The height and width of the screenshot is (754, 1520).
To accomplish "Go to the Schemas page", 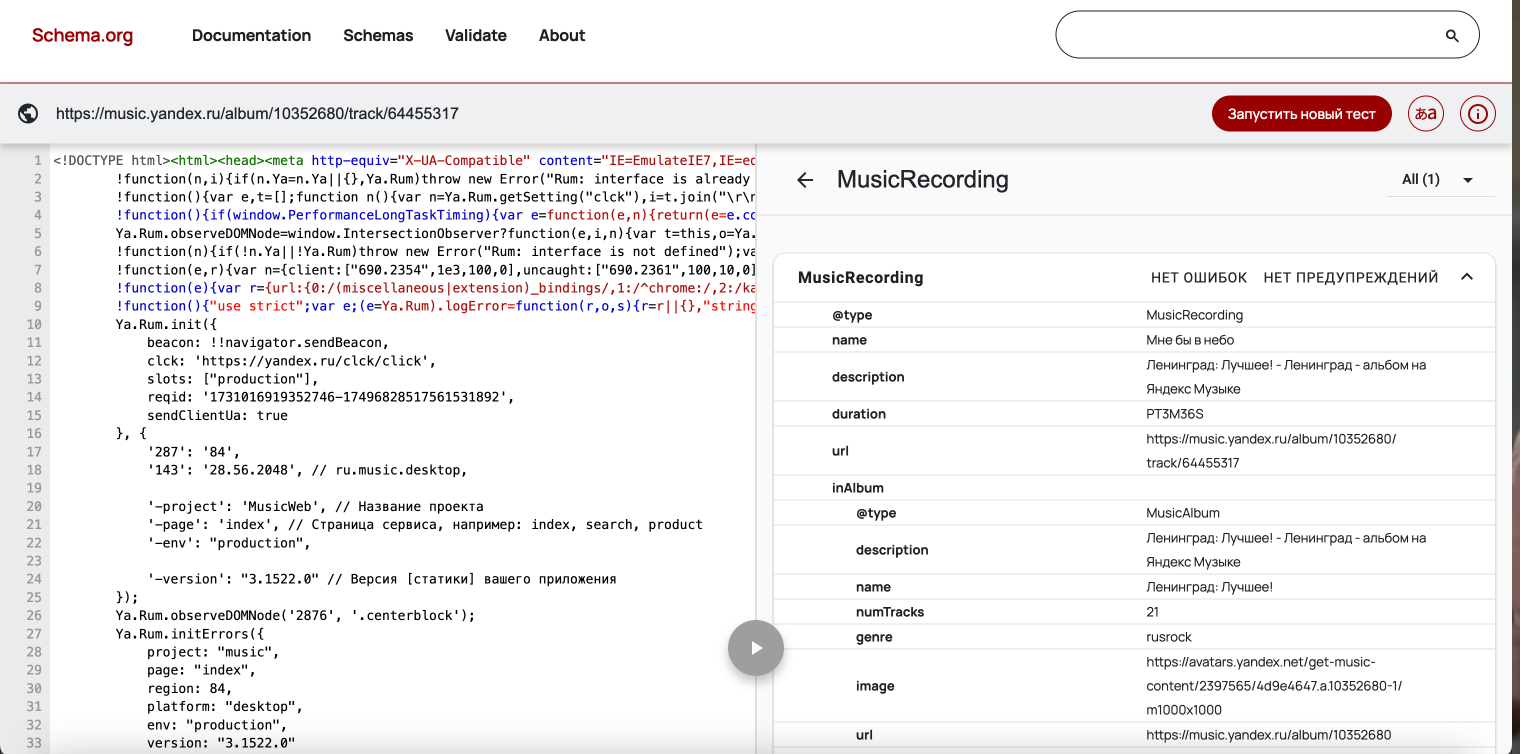I will (378, 36).
